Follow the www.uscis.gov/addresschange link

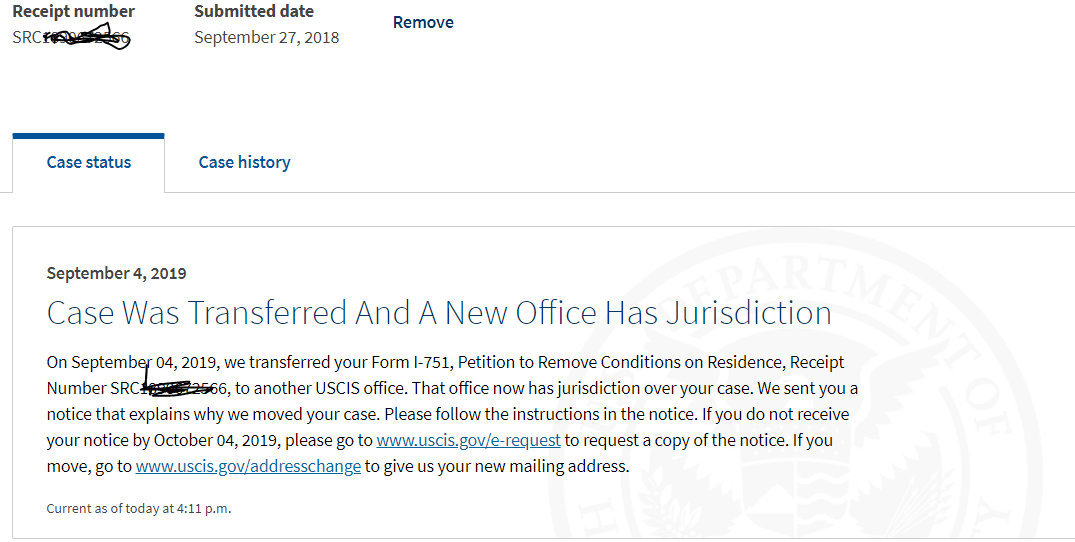248,466
